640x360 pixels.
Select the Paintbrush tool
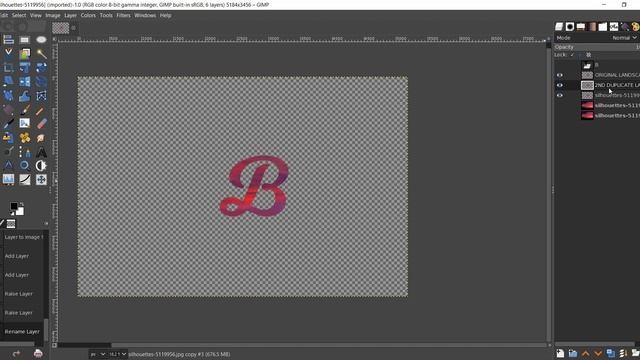click(x=24, y=110)
